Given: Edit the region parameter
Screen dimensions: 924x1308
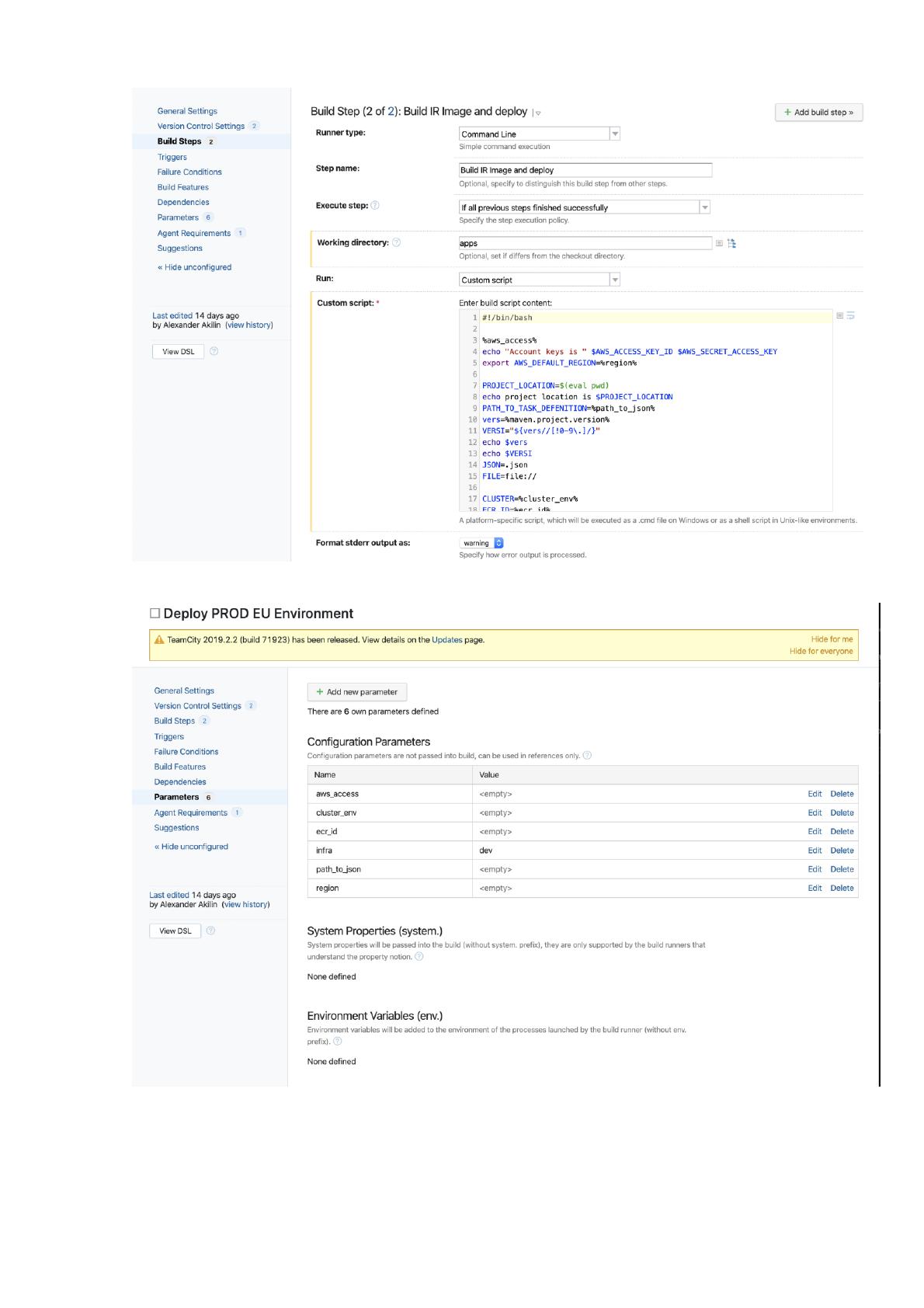Looking at the screenshot, I should [x=815, y=888].
